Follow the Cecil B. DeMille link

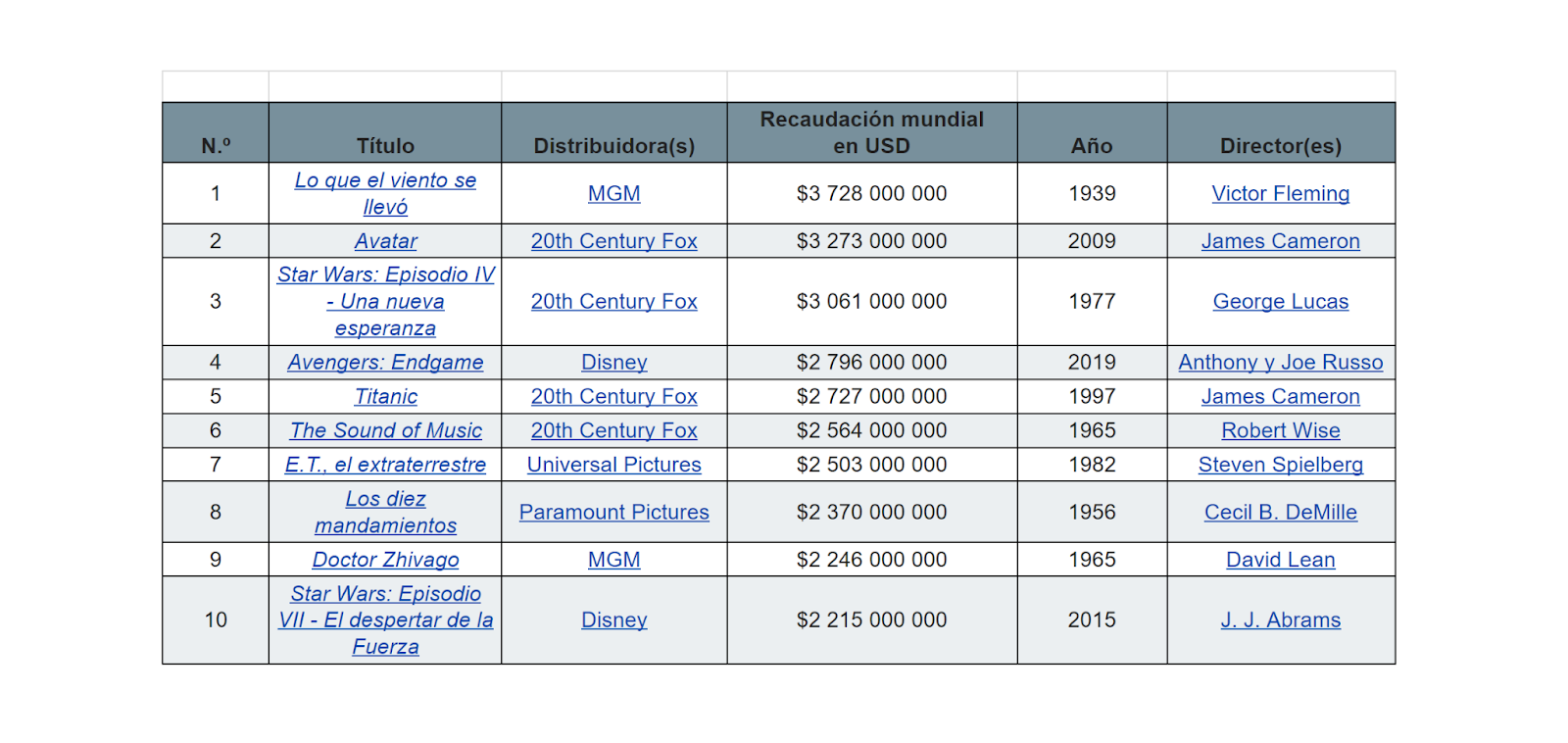(1281, 512)
